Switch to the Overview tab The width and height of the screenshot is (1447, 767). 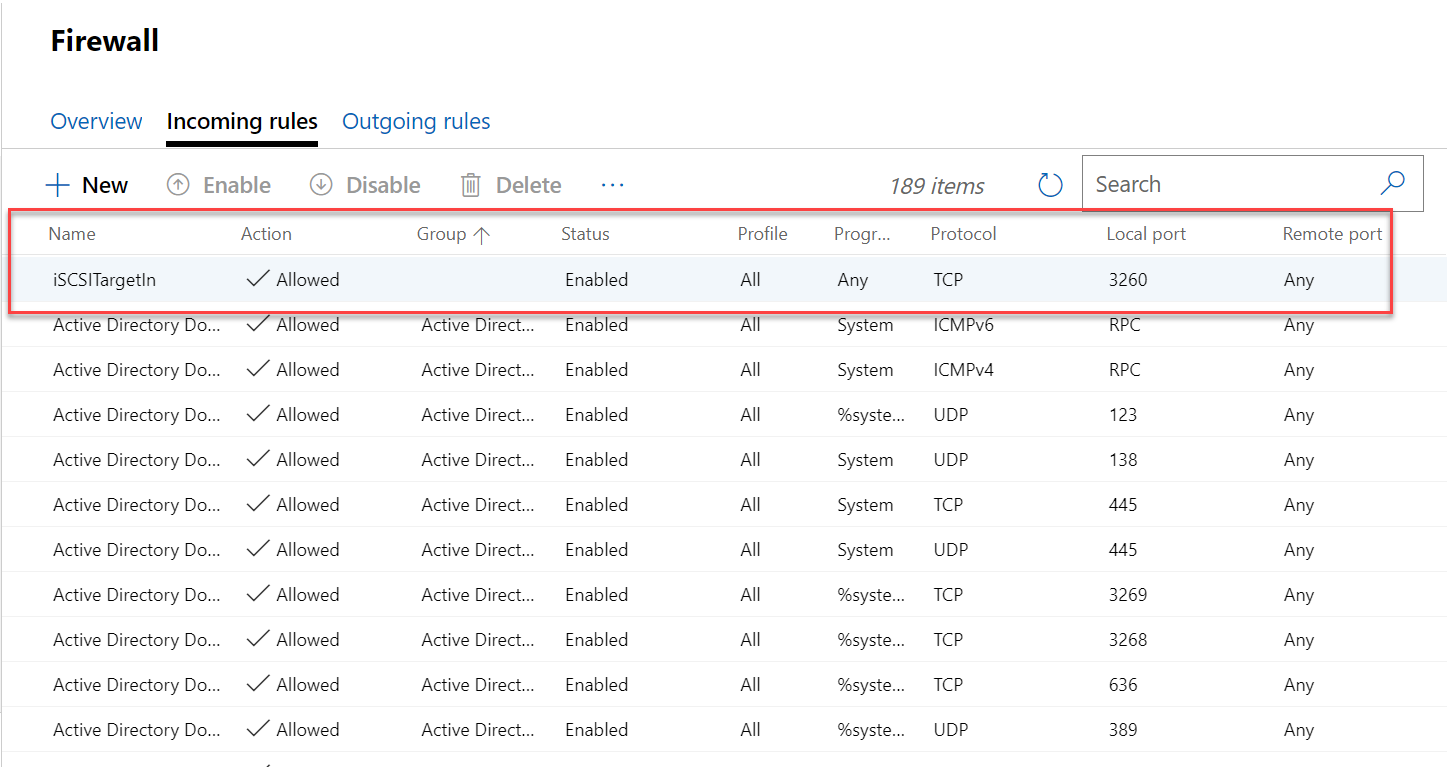click(96, 121)
